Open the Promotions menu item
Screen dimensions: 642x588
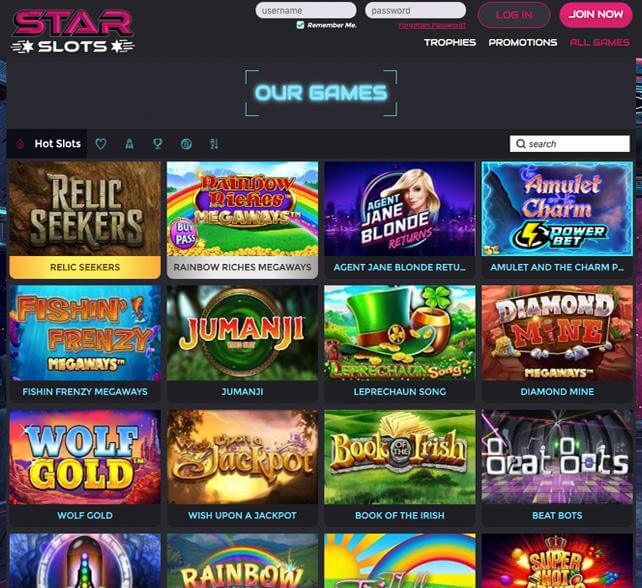(523, 43)
